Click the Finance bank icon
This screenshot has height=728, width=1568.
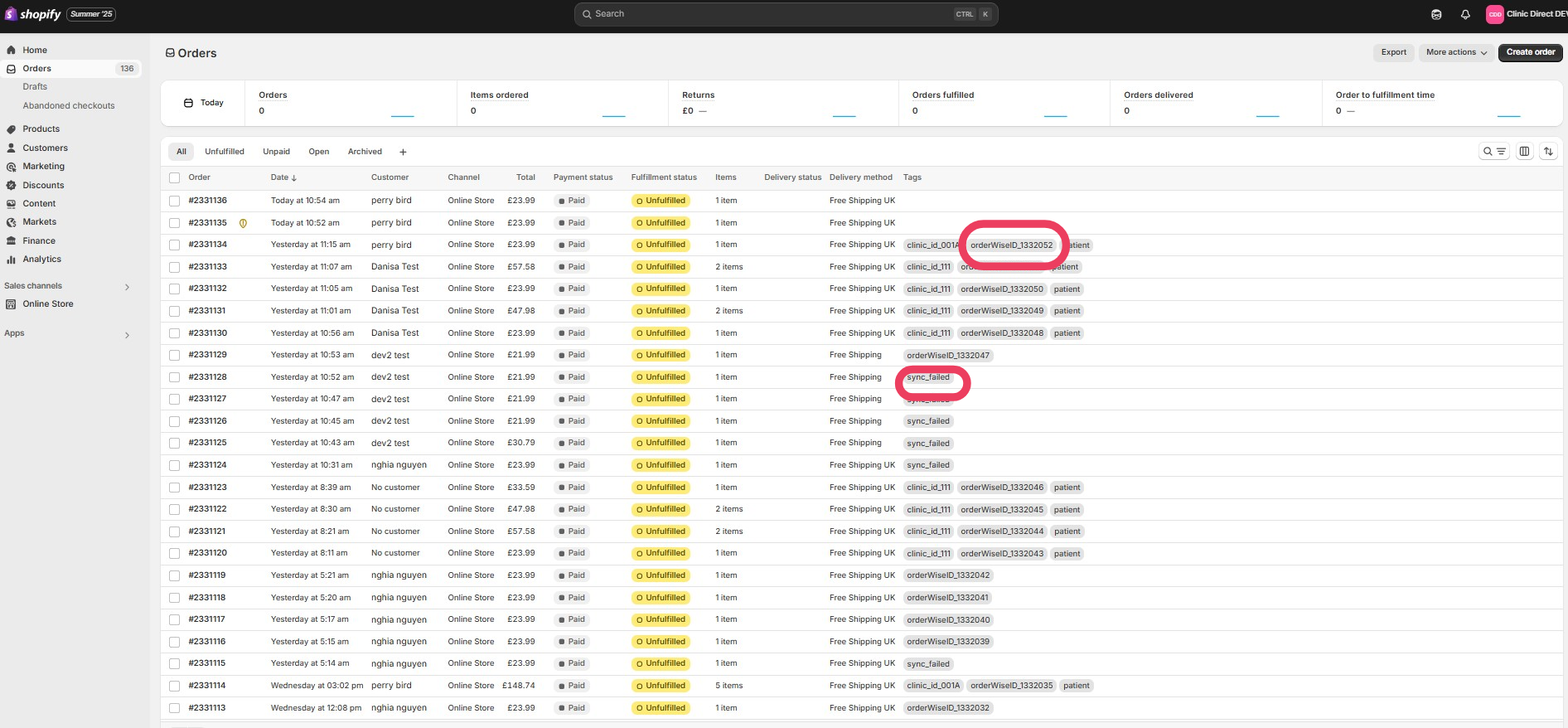pos(11,240)
